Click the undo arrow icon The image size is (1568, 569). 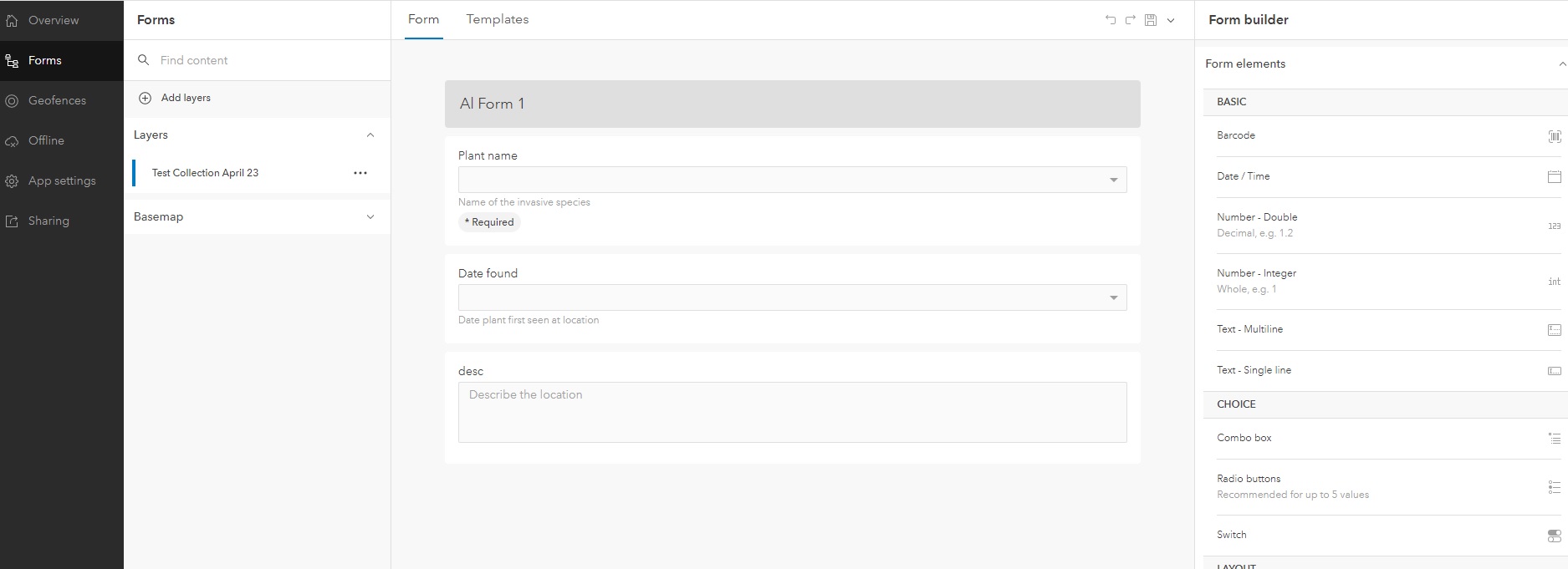(1111, 20)
